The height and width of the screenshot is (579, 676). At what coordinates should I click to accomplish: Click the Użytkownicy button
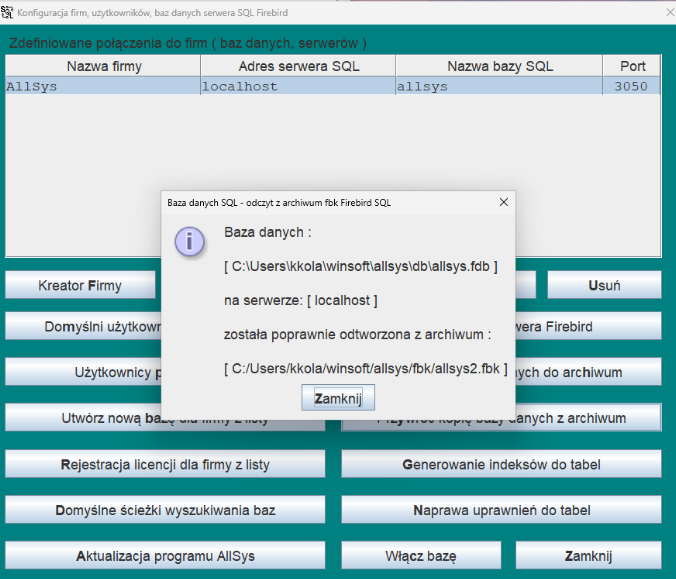point(83,372)
